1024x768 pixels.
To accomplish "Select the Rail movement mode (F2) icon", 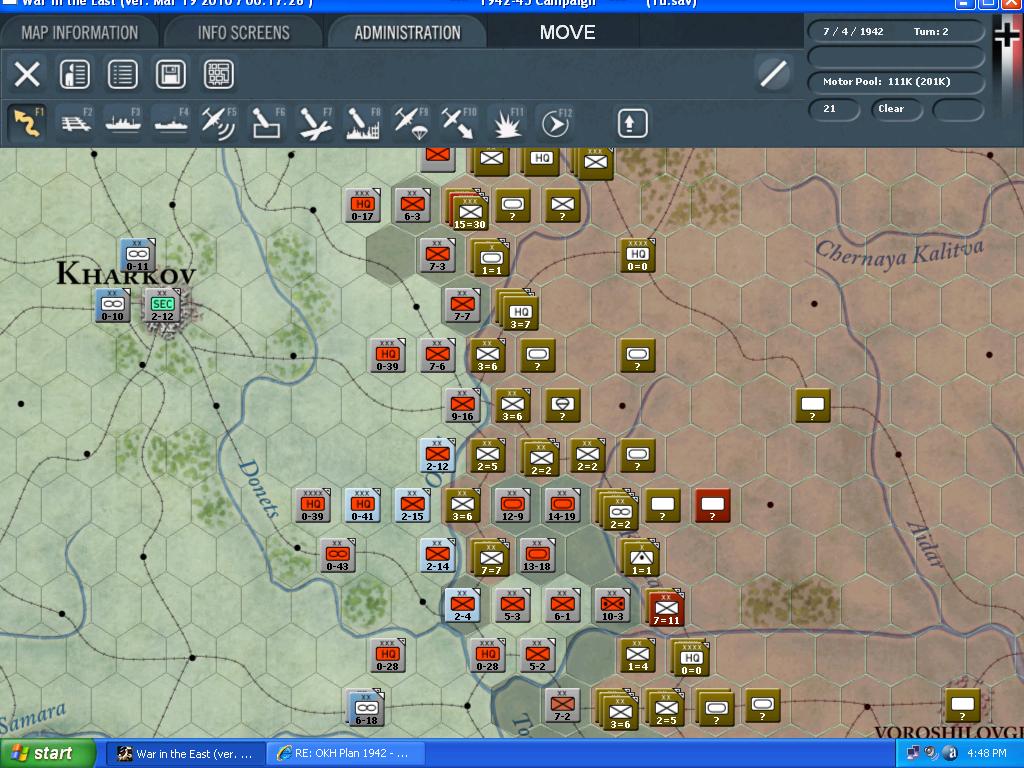I will 76,123.
